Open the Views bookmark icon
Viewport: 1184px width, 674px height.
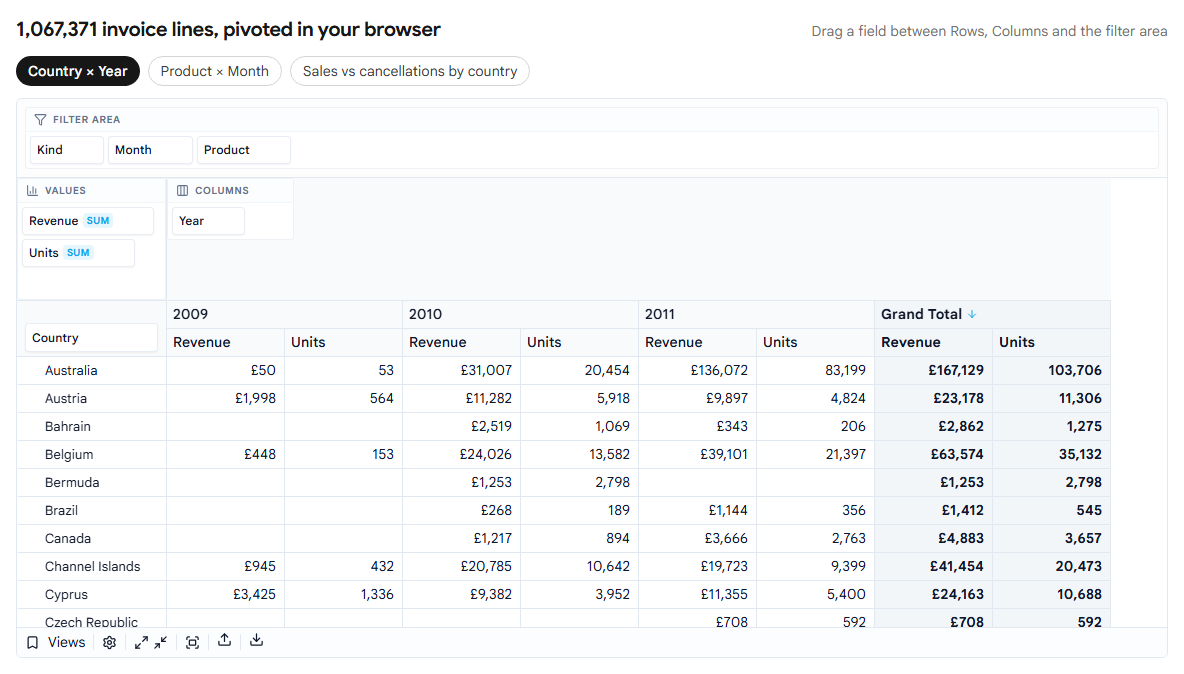pos(32,642)
